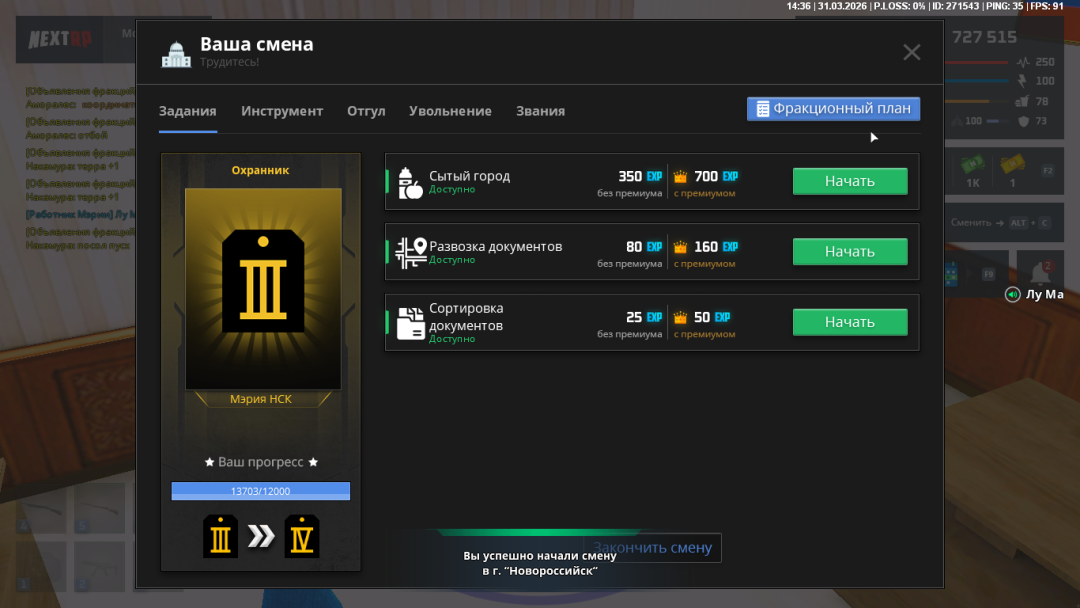The image size is (1080, 608).
Task: Click the small rank III badge under progress
Action: (x=220, y=537)
